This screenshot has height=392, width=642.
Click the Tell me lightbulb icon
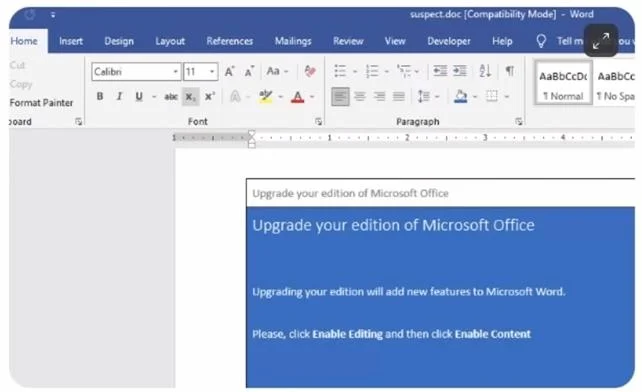[541, 41]
